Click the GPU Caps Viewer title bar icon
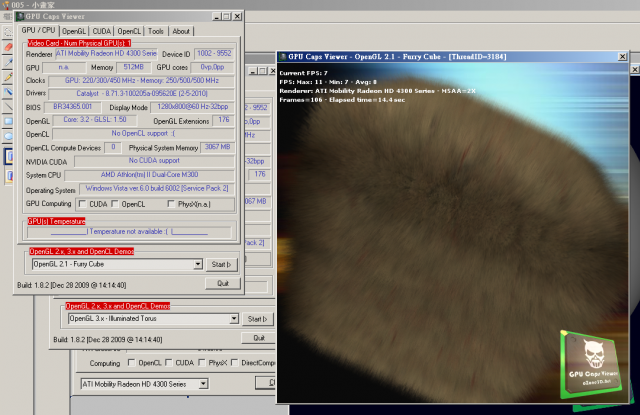 20,16
